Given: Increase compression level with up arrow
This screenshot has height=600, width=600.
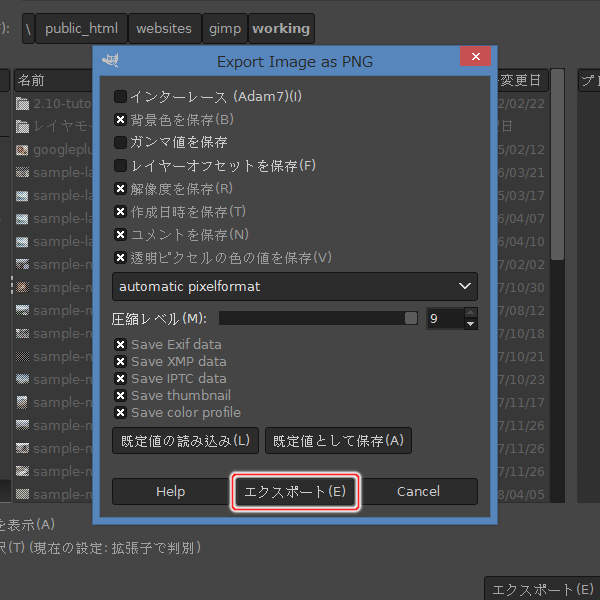Looking at the screenshot, I should tap(471, 313).
